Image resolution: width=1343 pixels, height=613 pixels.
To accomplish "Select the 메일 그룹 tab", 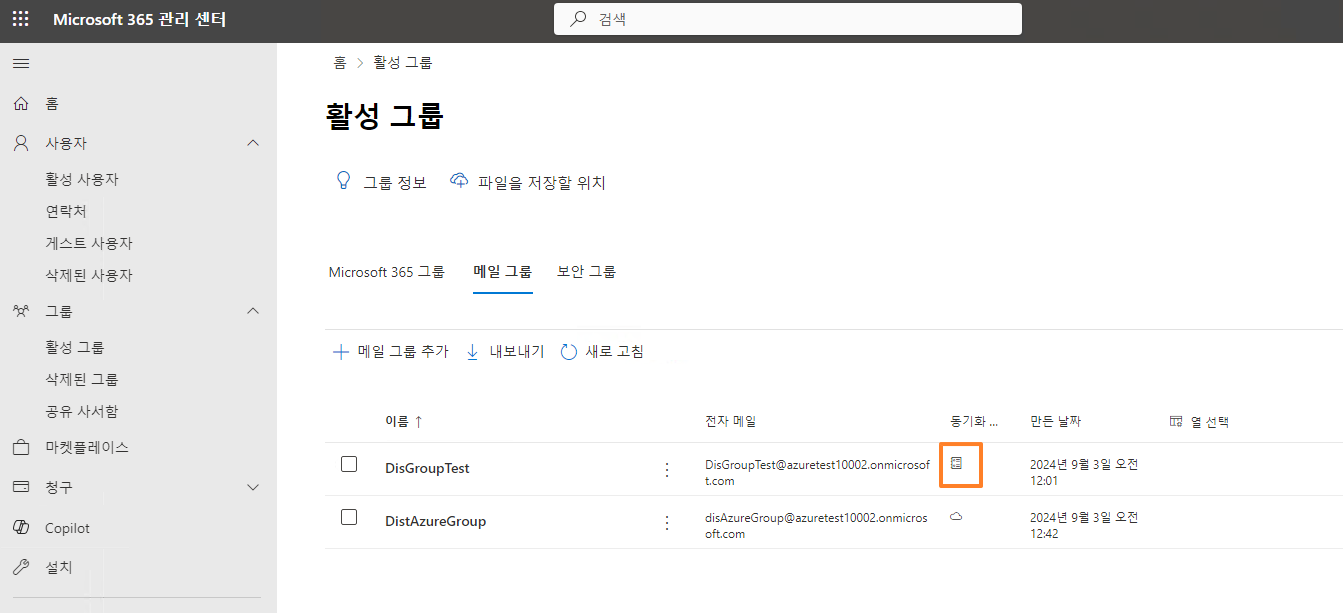I will tap(503, 272).
